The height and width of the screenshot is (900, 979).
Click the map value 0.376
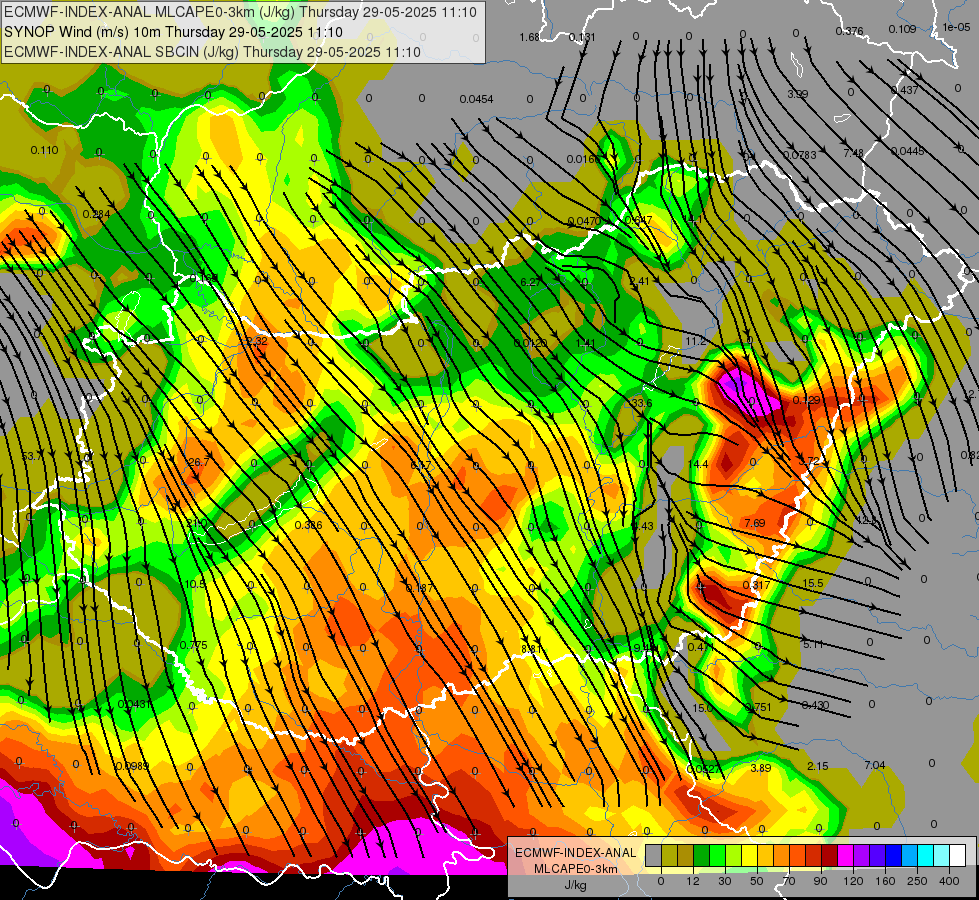849,31
